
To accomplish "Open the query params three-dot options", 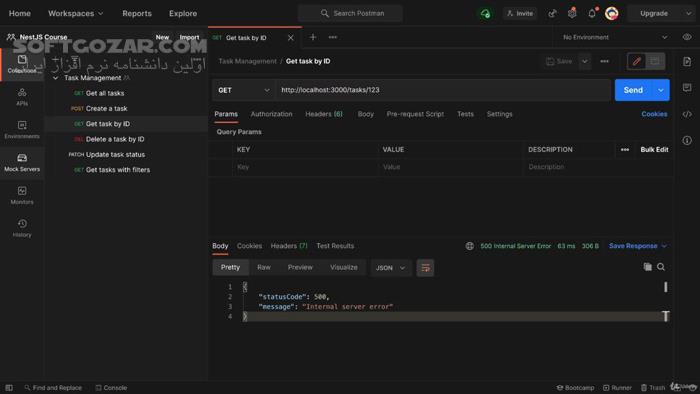I will tap(625, 149).
